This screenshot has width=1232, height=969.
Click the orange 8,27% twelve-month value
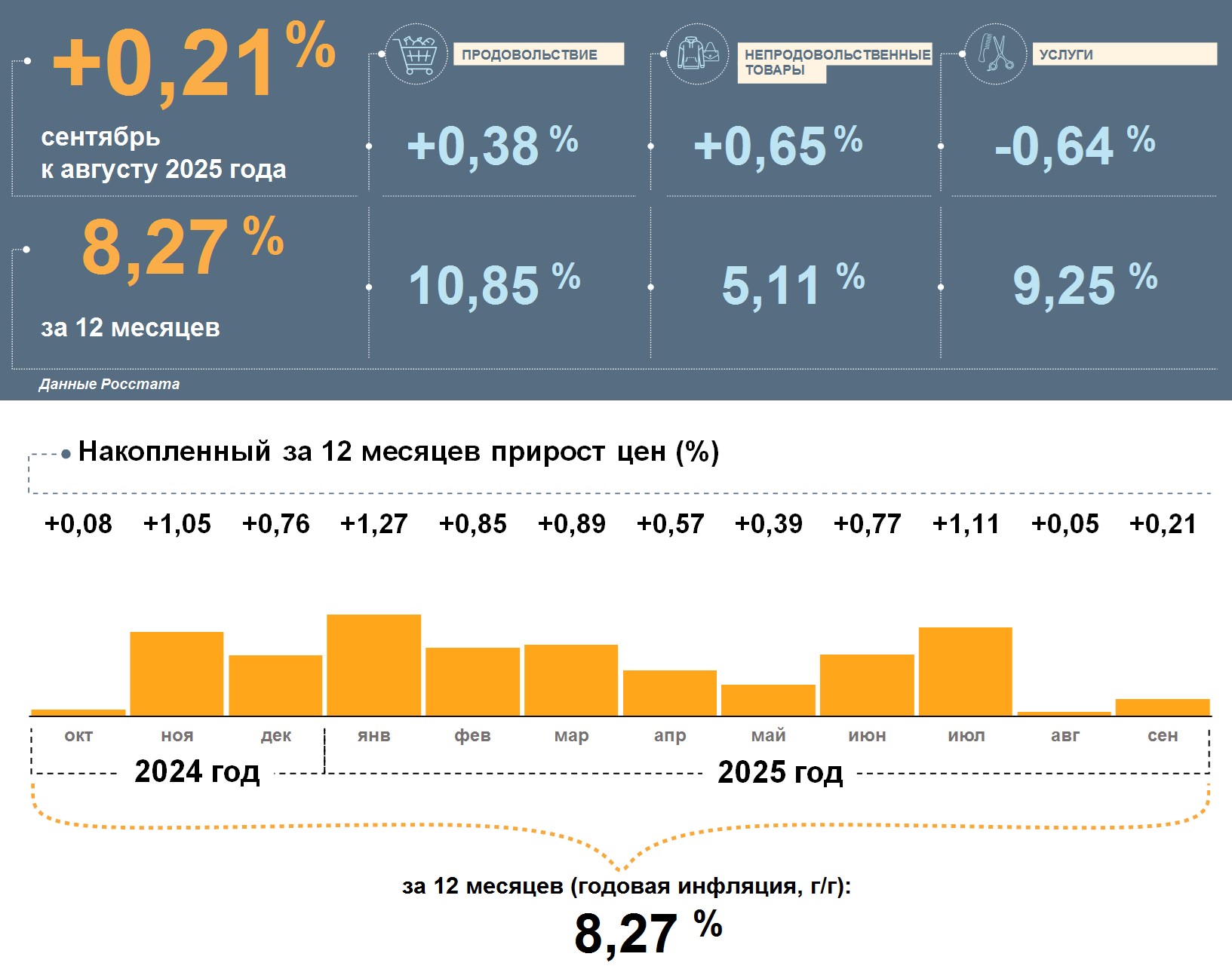coord(182,247)
